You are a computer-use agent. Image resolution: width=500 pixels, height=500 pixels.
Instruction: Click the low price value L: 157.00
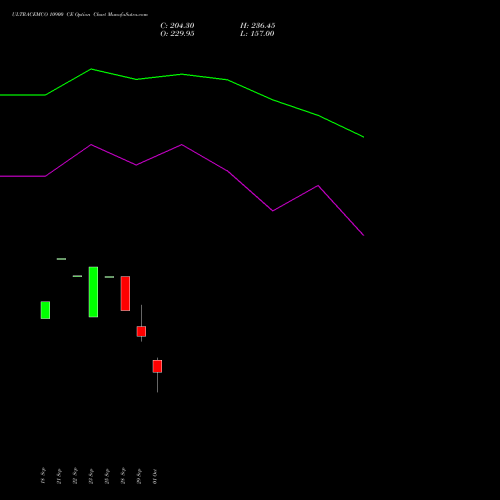[x=257, y=34]
